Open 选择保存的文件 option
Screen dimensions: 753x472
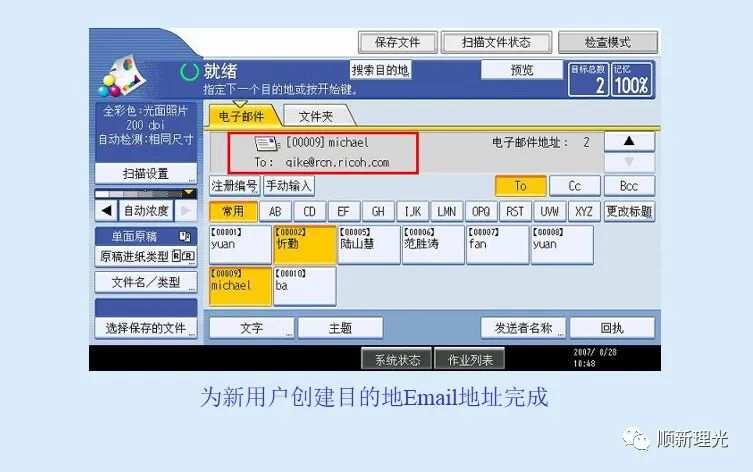pos(146,328)
